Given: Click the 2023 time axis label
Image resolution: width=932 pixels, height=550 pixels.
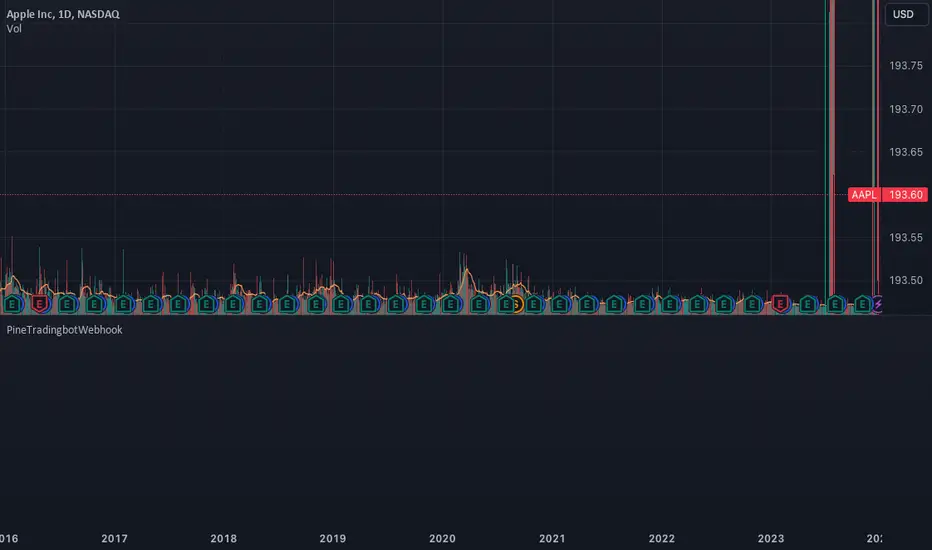Looking at the screenshot, I should (x=771, y=538).
